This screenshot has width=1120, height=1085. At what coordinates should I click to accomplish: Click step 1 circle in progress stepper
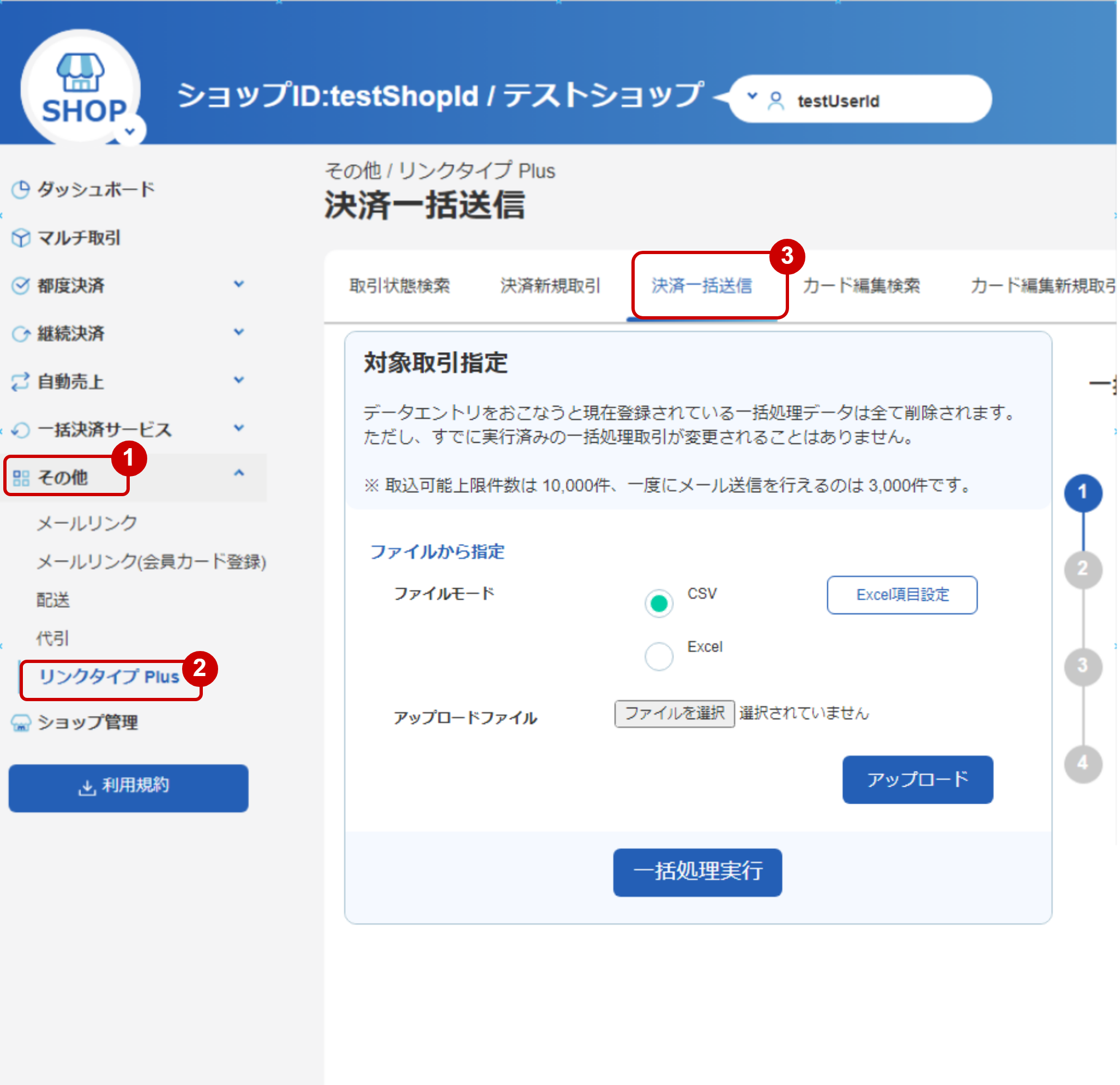point(1083,492)
